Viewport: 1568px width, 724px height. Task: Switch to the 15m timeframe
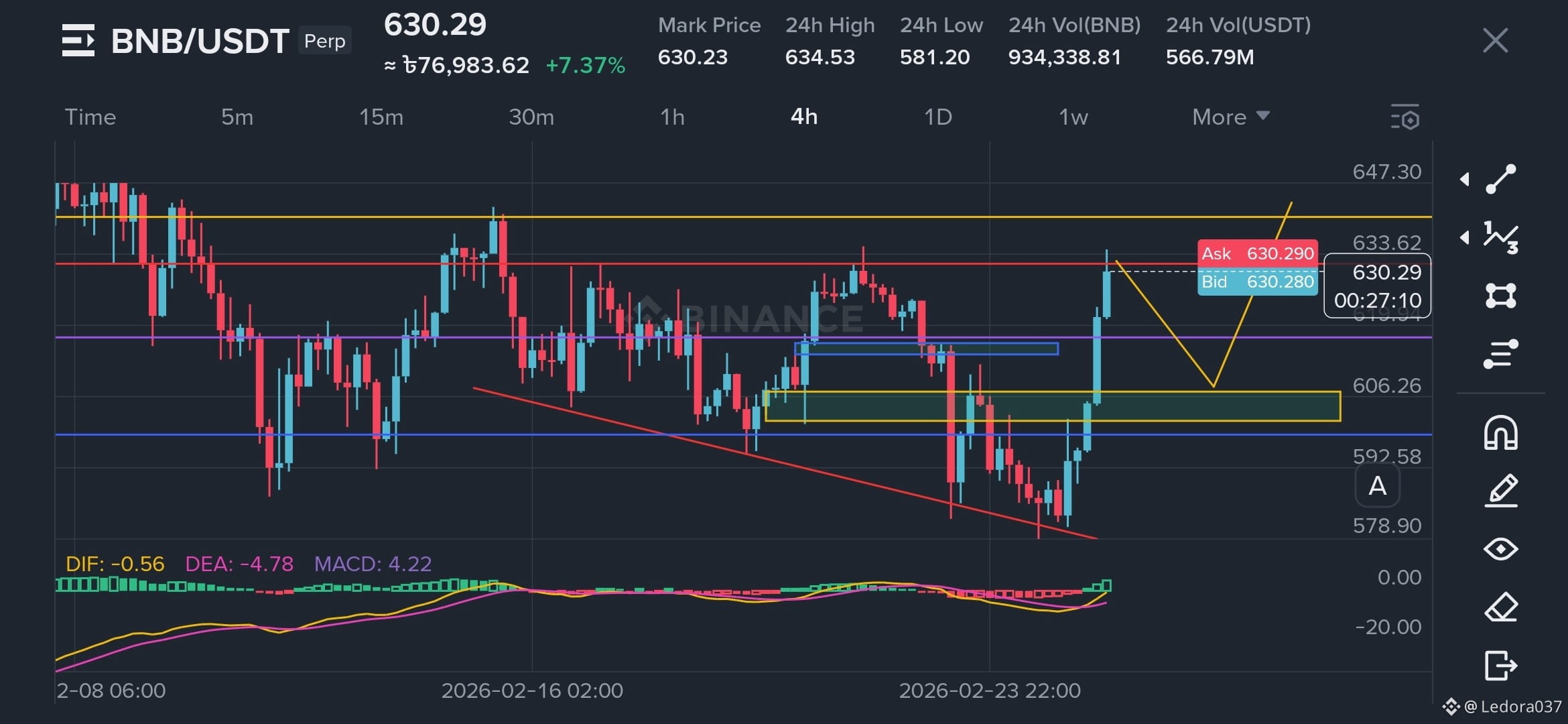pos(381,117)
